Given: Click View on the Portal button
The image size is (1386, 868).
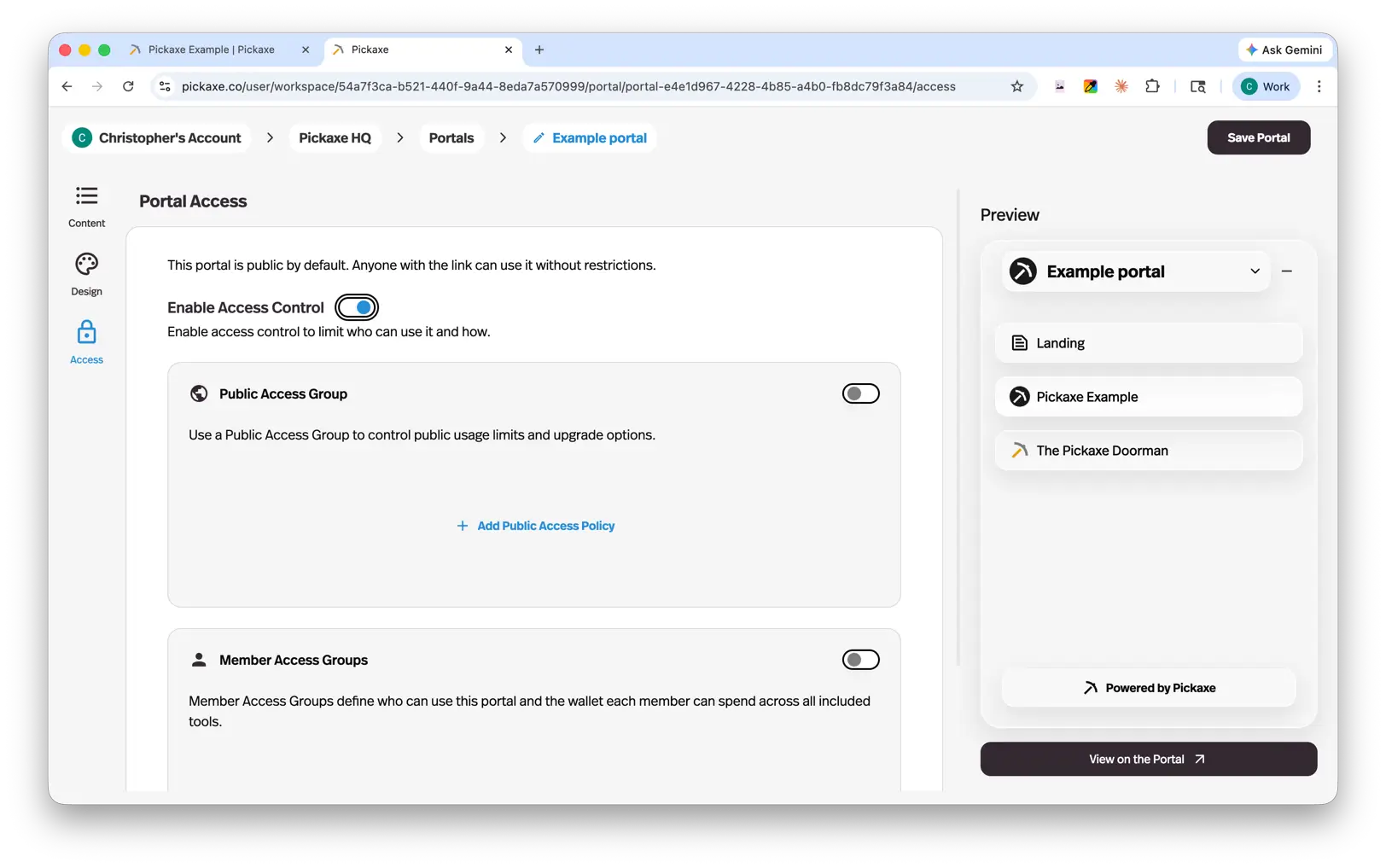Looking at the screenshot, I should click(x=1148, y=759).
